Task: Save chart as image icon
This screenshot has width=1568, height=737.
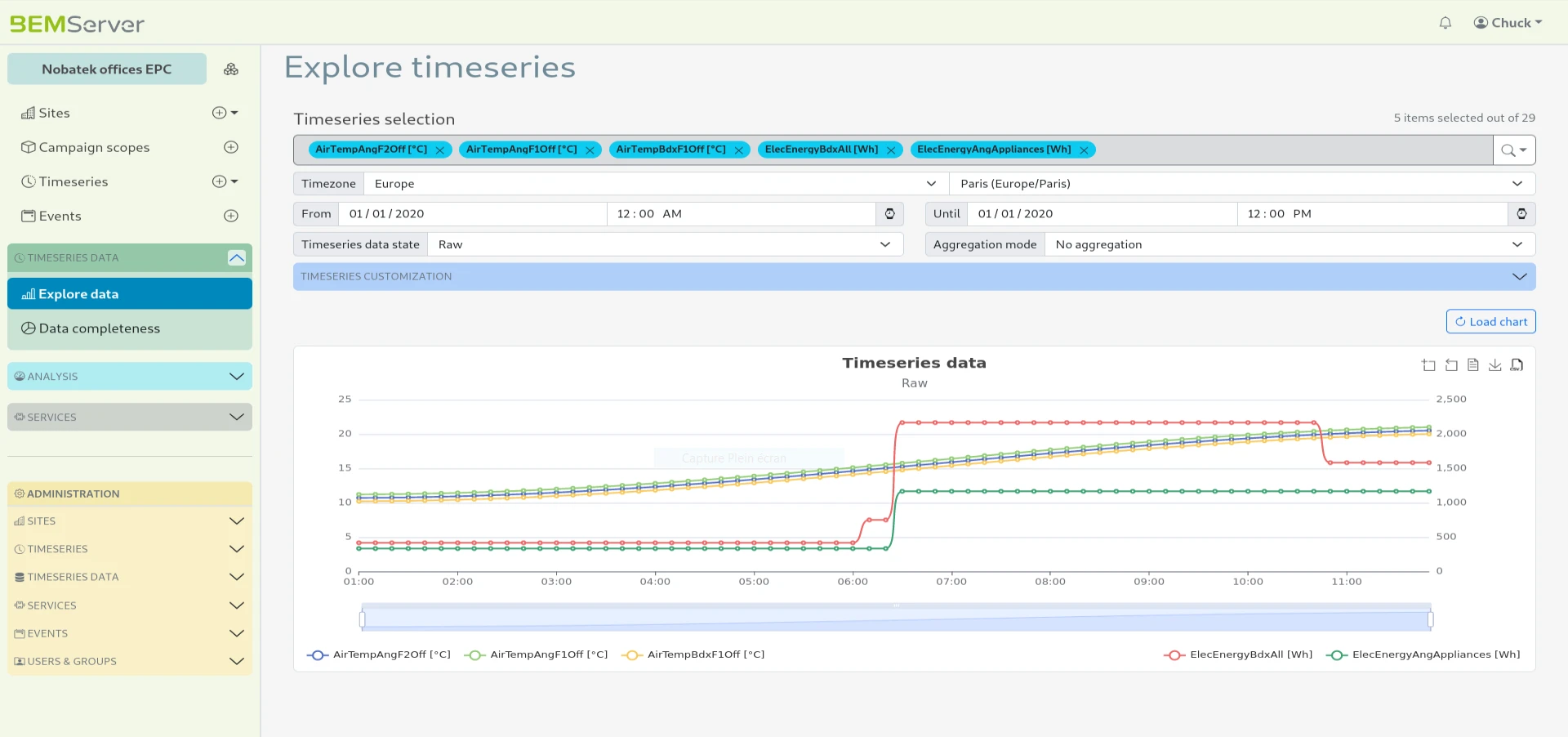Action: point(1494,365)
